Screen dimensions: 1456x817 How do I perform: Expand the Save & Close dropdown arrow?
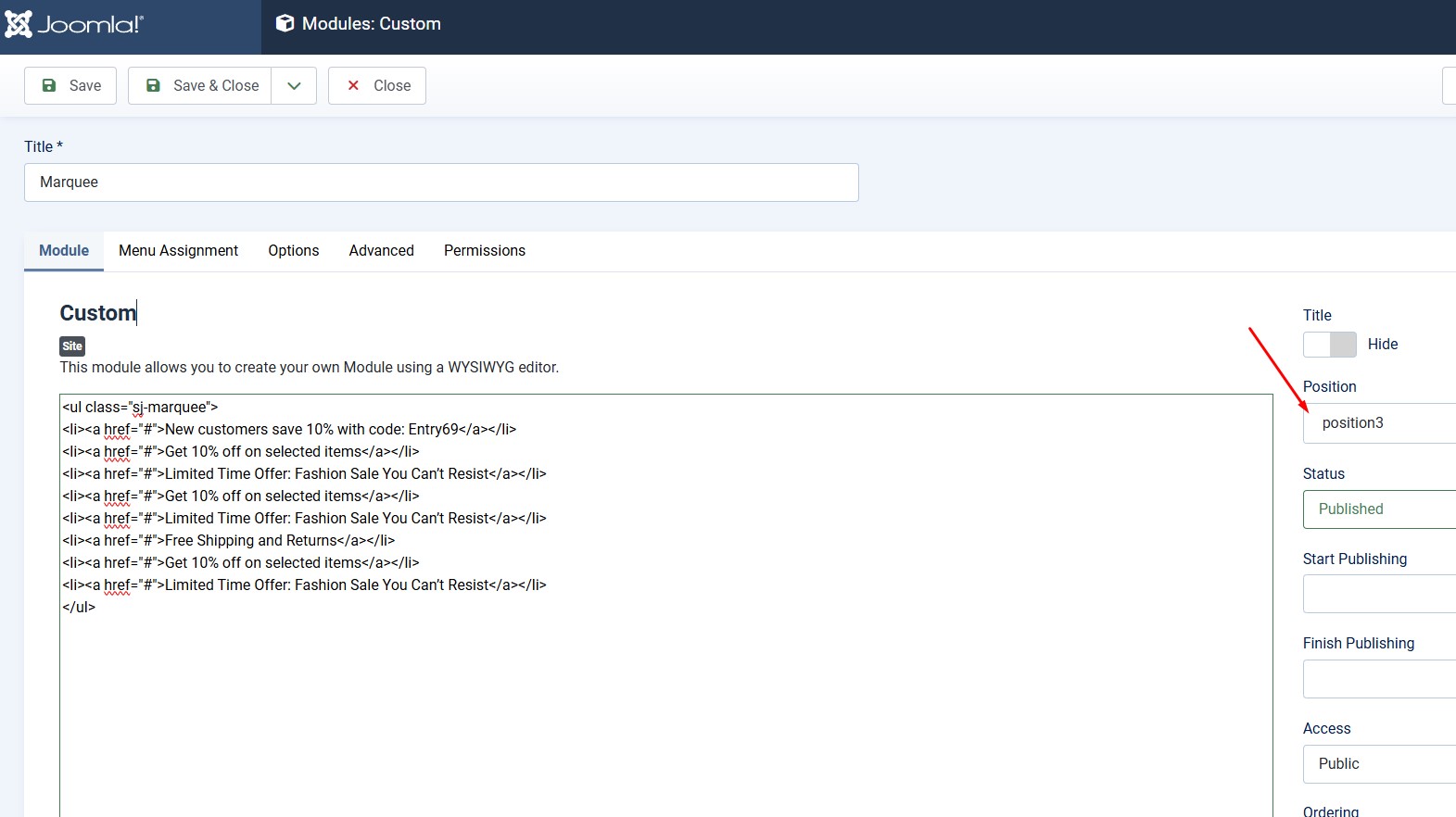[x=294, y=86]
